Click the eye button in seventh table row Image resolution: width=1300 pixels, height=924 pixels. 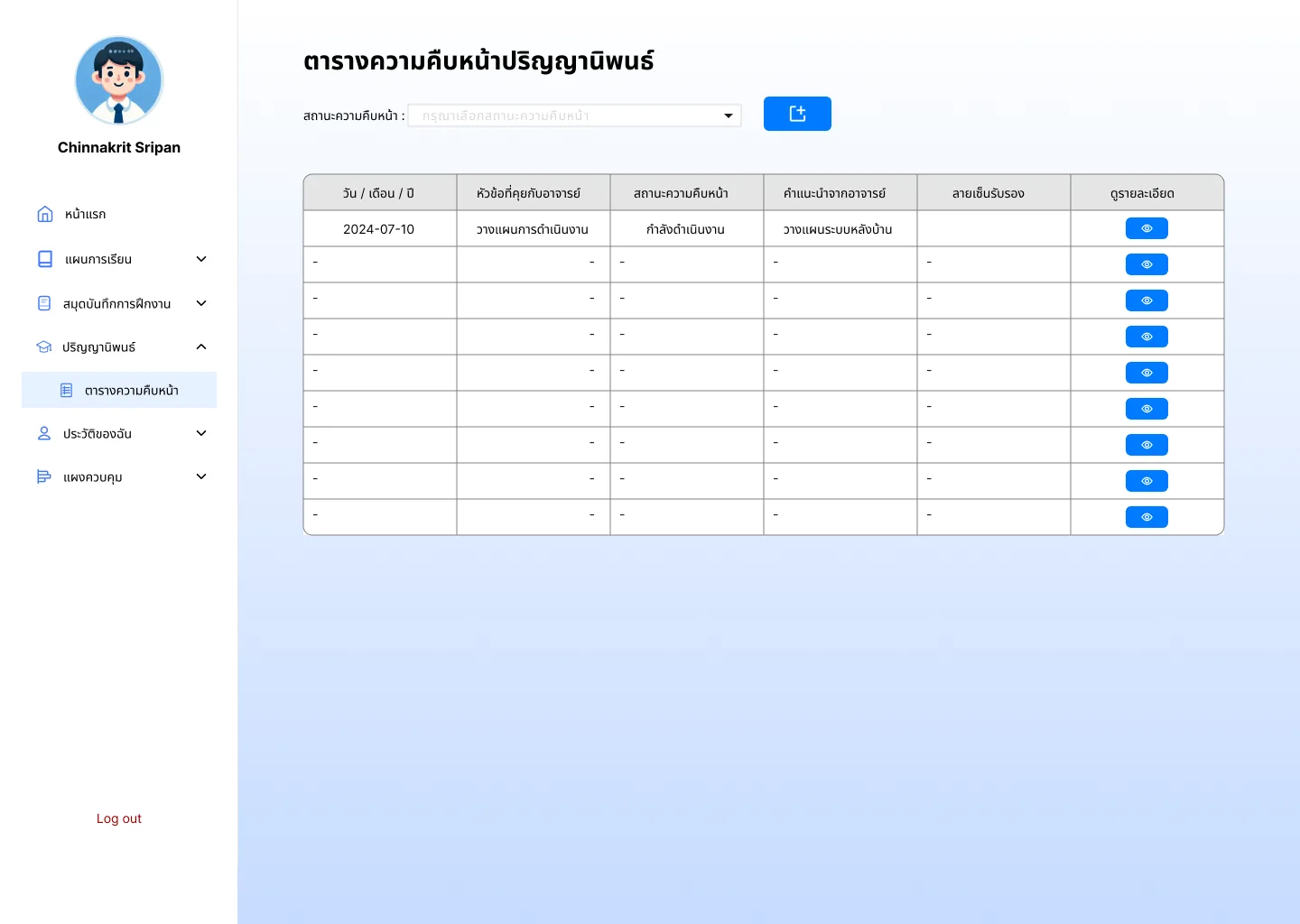1147,445
